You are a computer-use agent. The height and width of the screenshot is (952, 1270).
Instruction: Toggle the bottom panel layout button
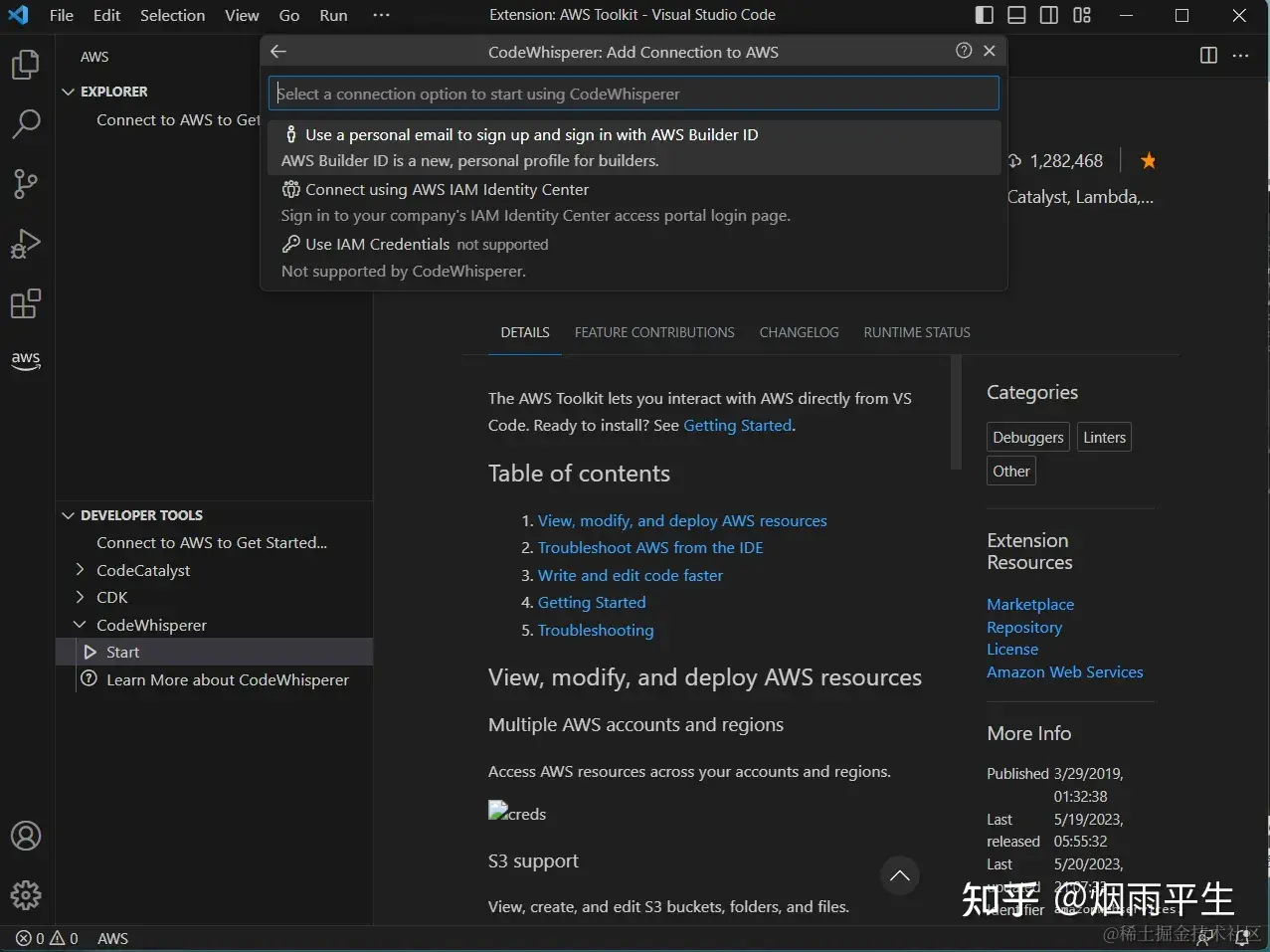pos(1016,15)
